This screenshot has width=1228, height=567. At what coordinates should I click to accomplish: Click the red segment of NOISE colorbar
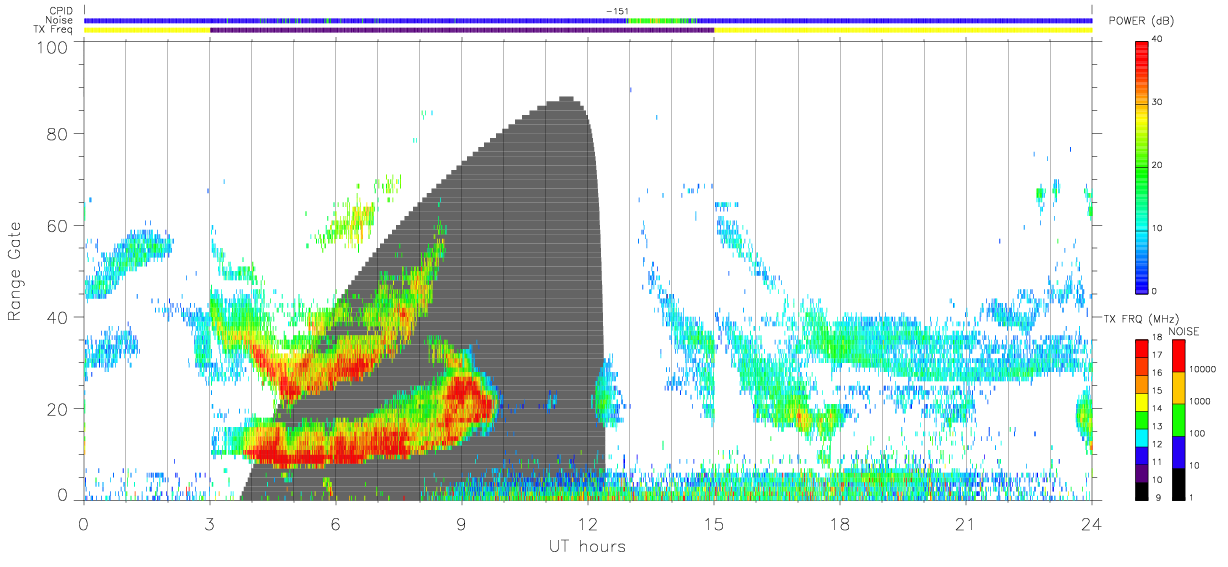tap(1178, 355)
